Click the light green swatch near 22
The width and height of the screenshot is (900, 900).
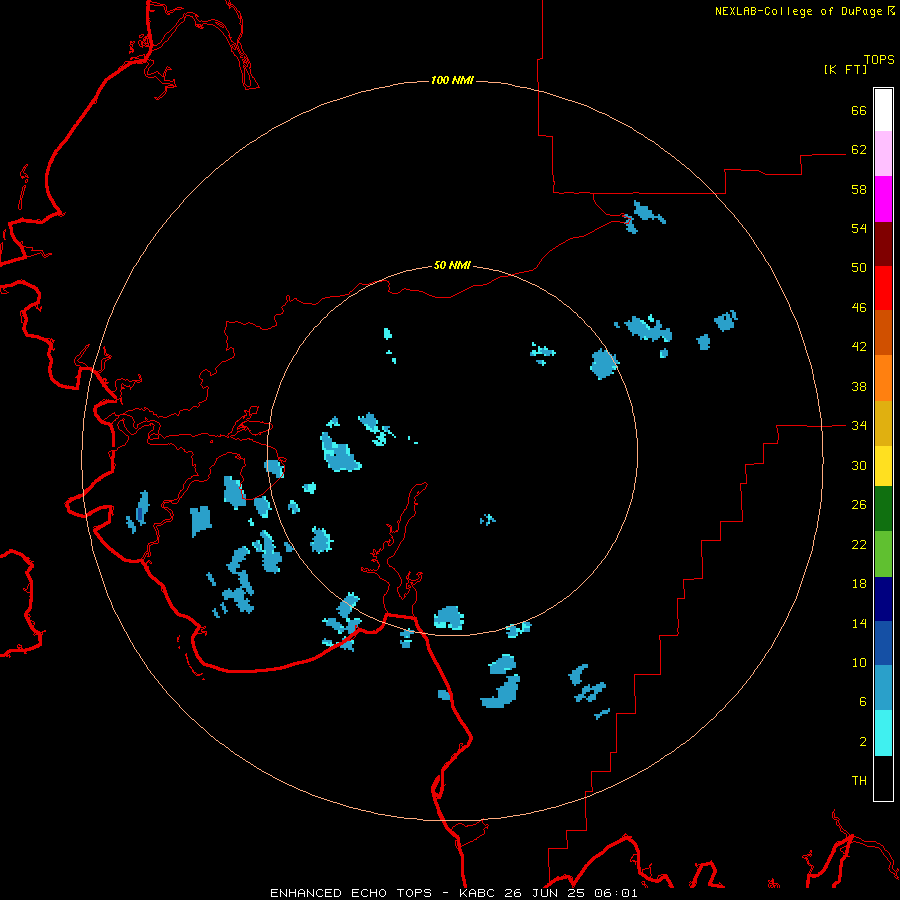pos(883,554)
